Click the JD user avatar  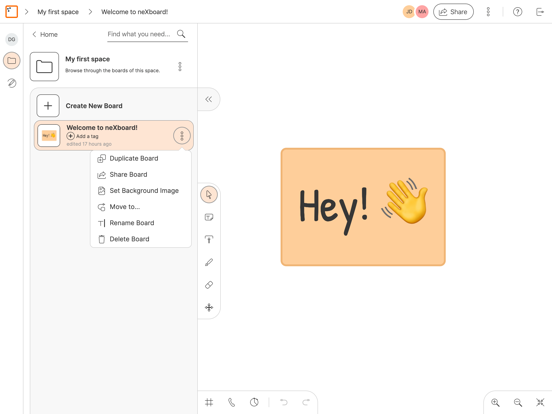[409, 12]
